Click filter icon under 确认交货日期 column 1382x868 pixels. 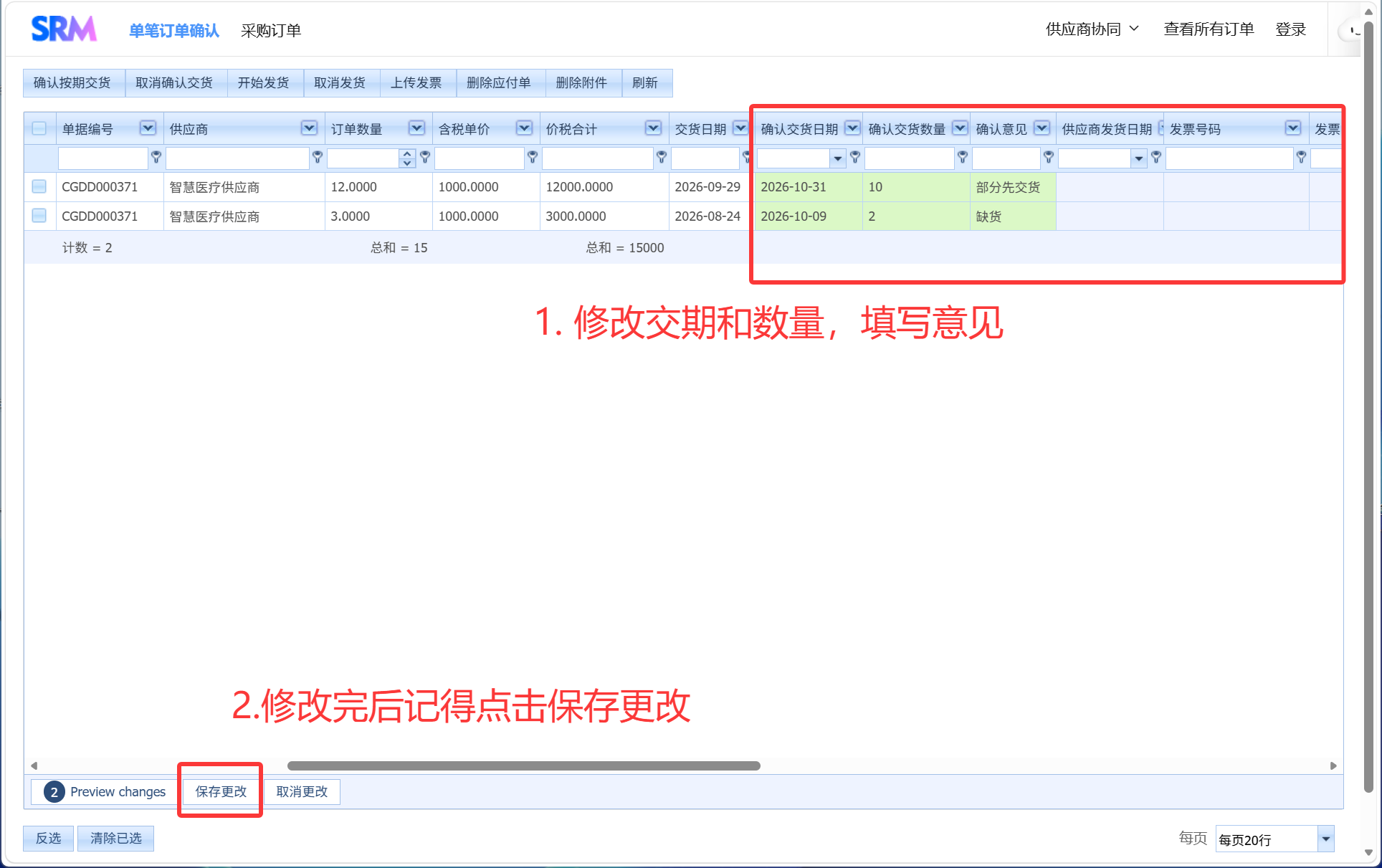pyautogui.click(x=855, y=157)
